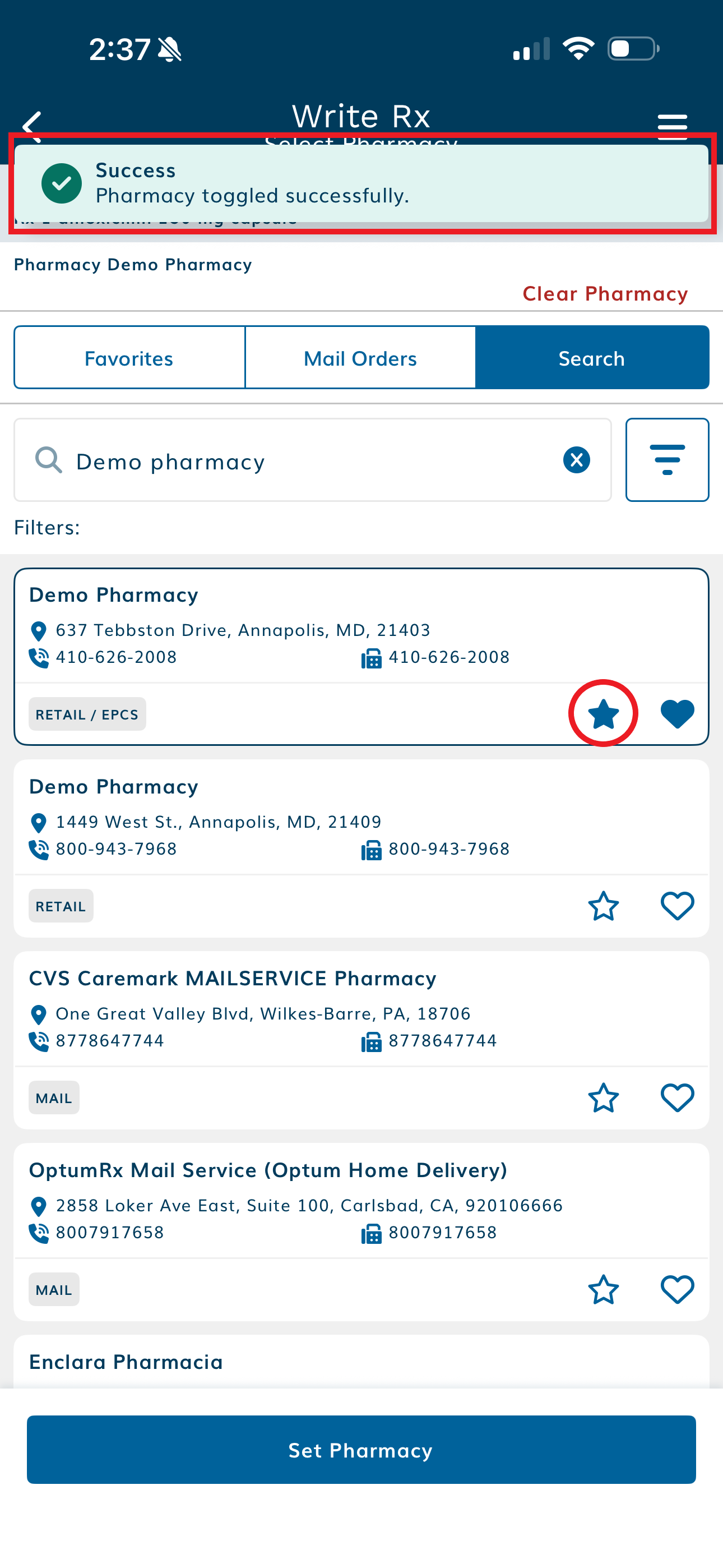Image resolution: width=723 pixels, height=1568 pixels.
Task: Tap the back arrow in header
Action: [x=31, y=124]
